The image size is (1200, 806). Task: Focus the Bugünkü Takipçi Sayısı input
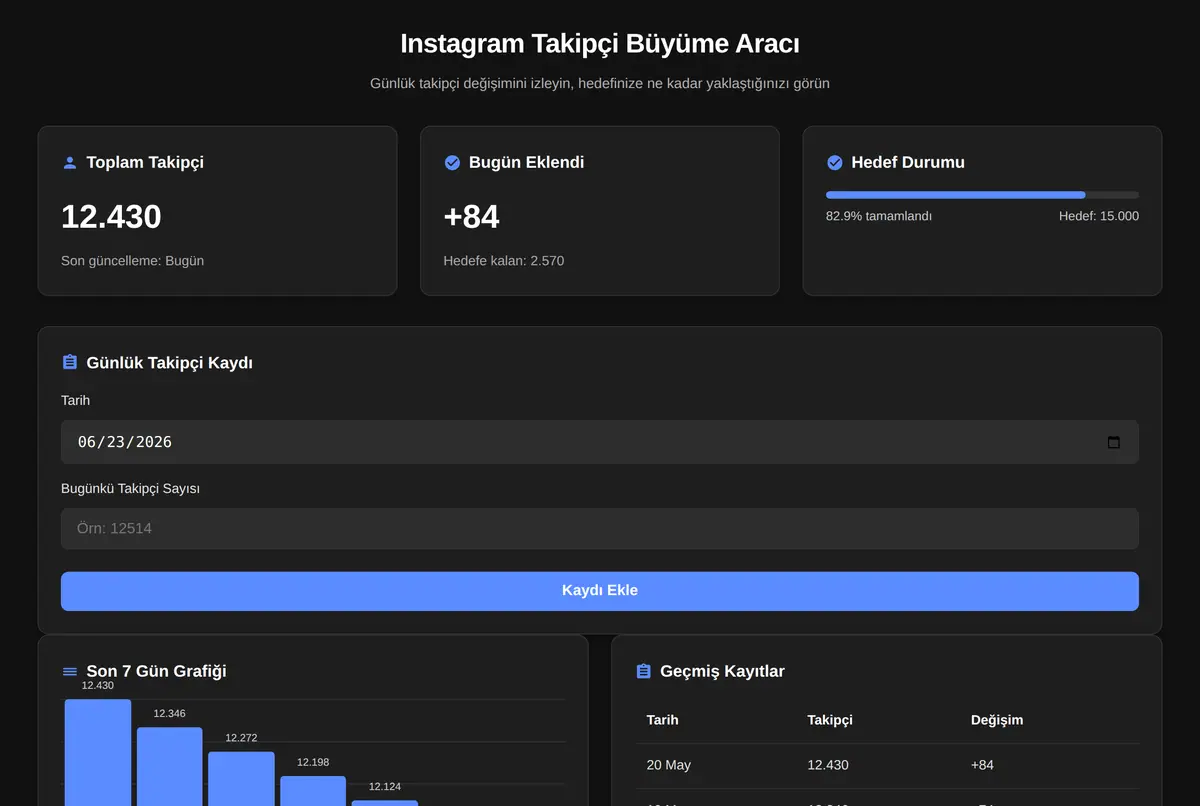tap(600, 528)
